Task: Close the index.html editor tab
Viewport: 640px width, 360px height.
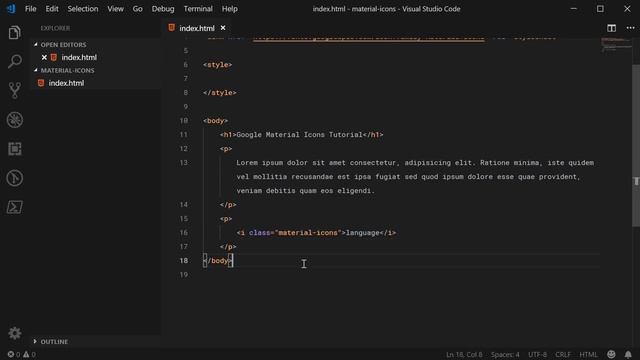Action: [x=223, y=28]
